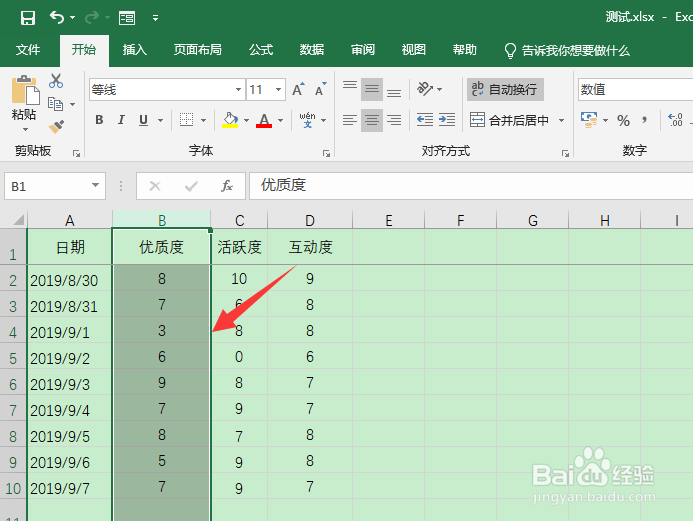Click the formula bar Cancel X
The image size is (693, 521).
[155, 186]
